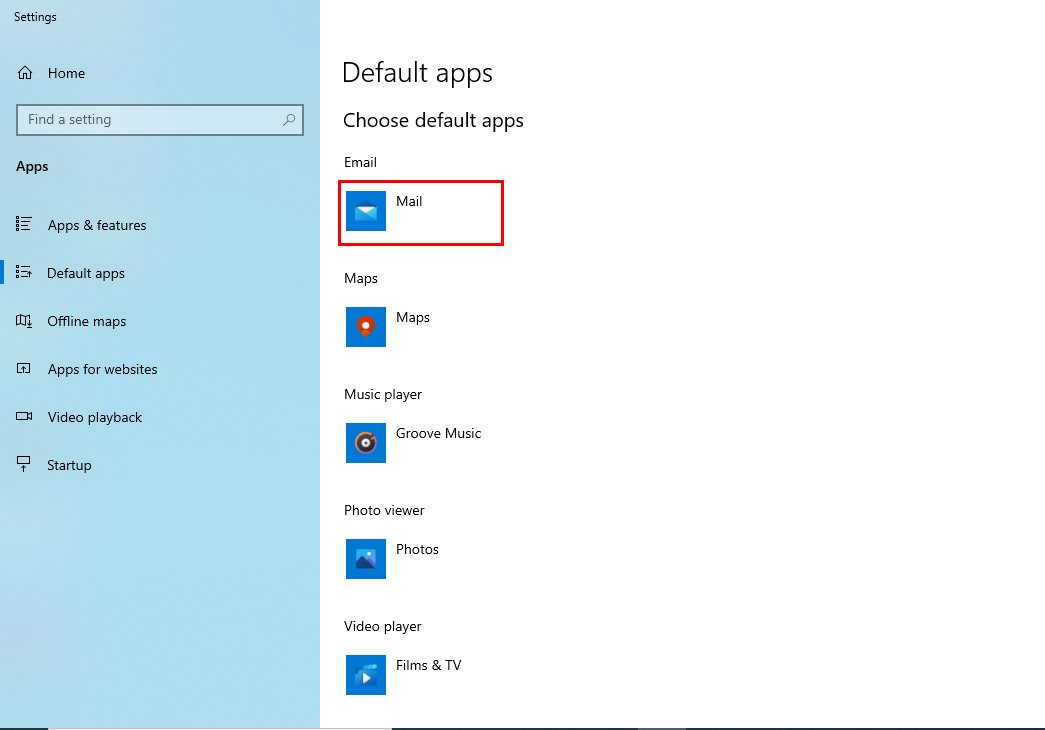The height and width of the screenshot is (730, 1045).
Task: Click the Video player category label
Action: coord(383,626)
